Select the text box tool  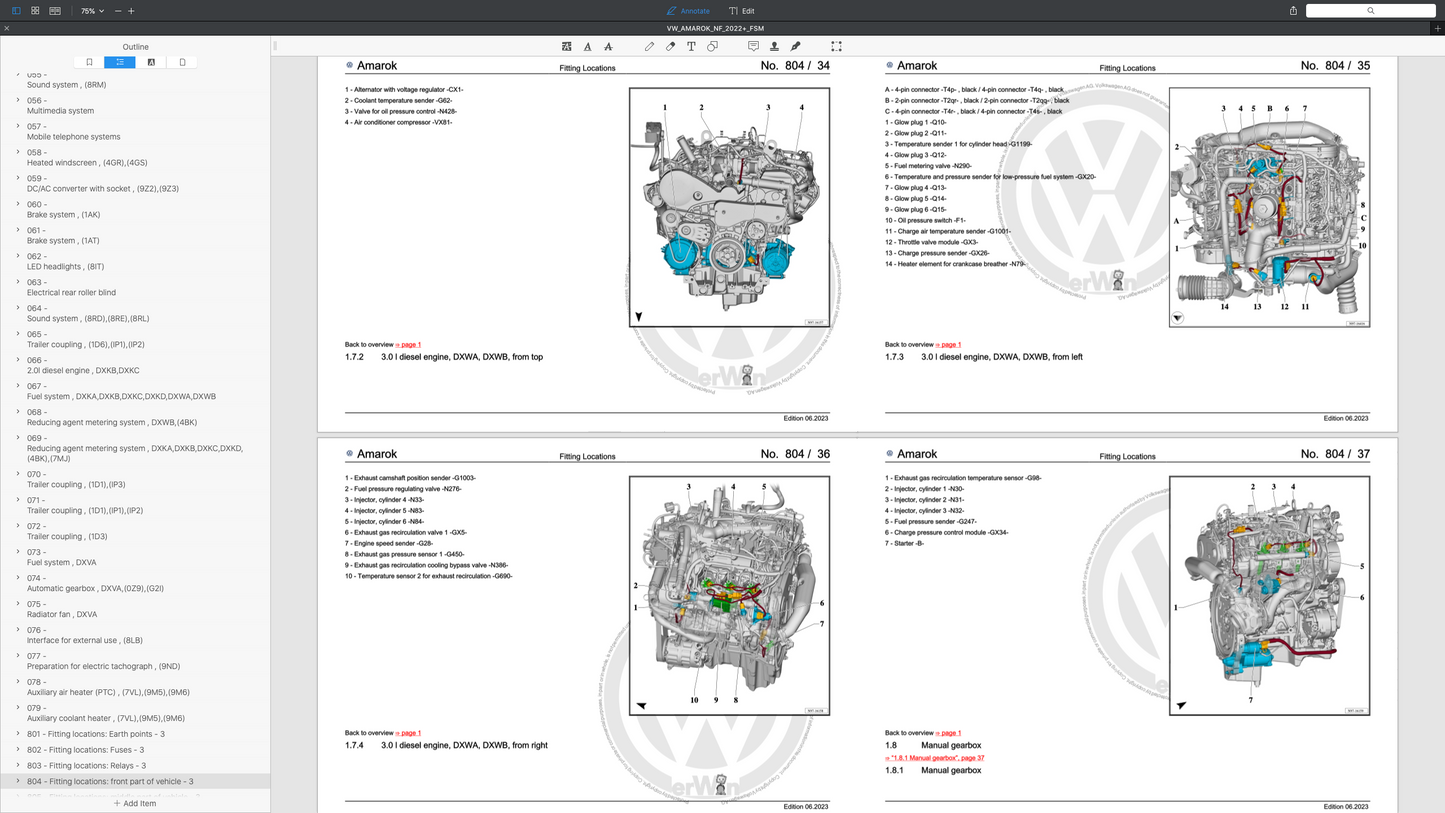[691, 46]
